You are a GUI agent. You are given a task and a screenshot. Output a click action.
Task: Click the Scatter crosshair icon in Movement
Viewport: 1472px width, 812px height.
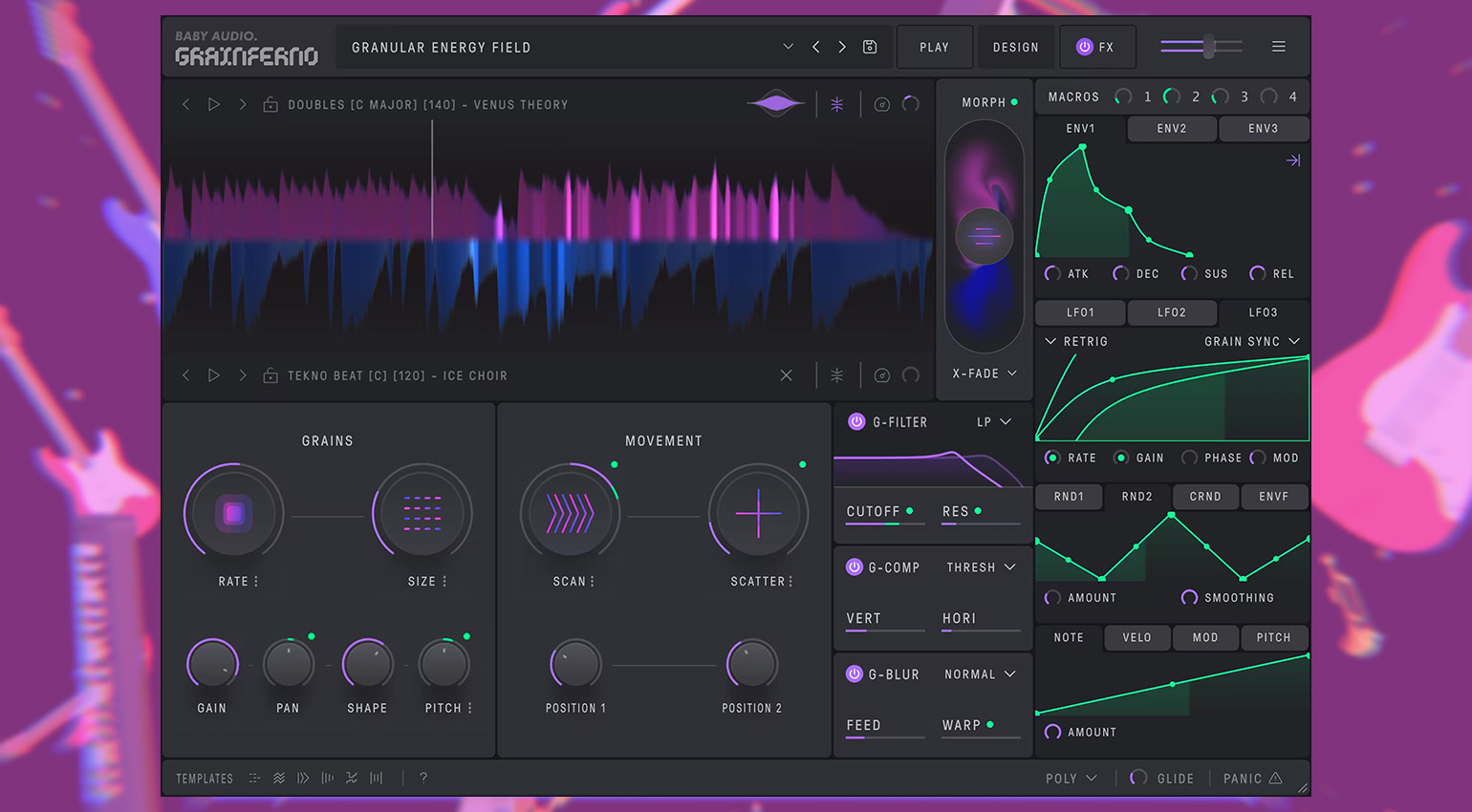click(758, 513)
